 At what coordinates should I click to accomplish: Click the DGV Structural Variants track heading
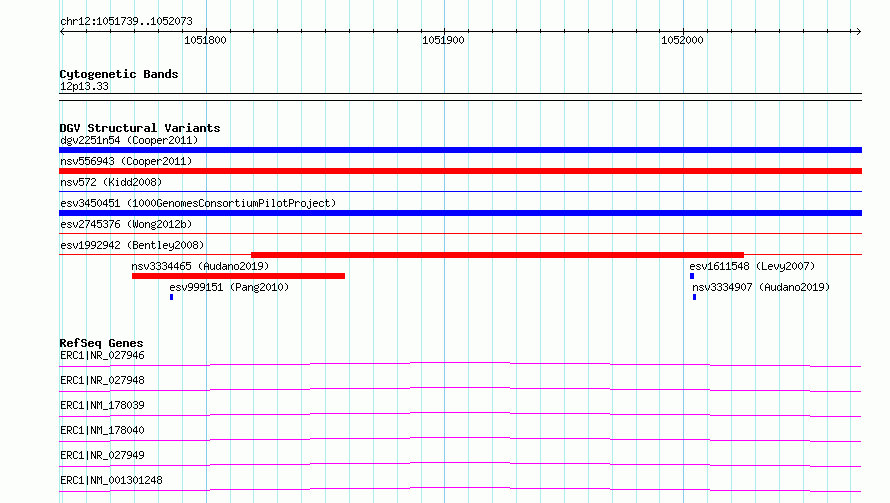coord(140,128)
